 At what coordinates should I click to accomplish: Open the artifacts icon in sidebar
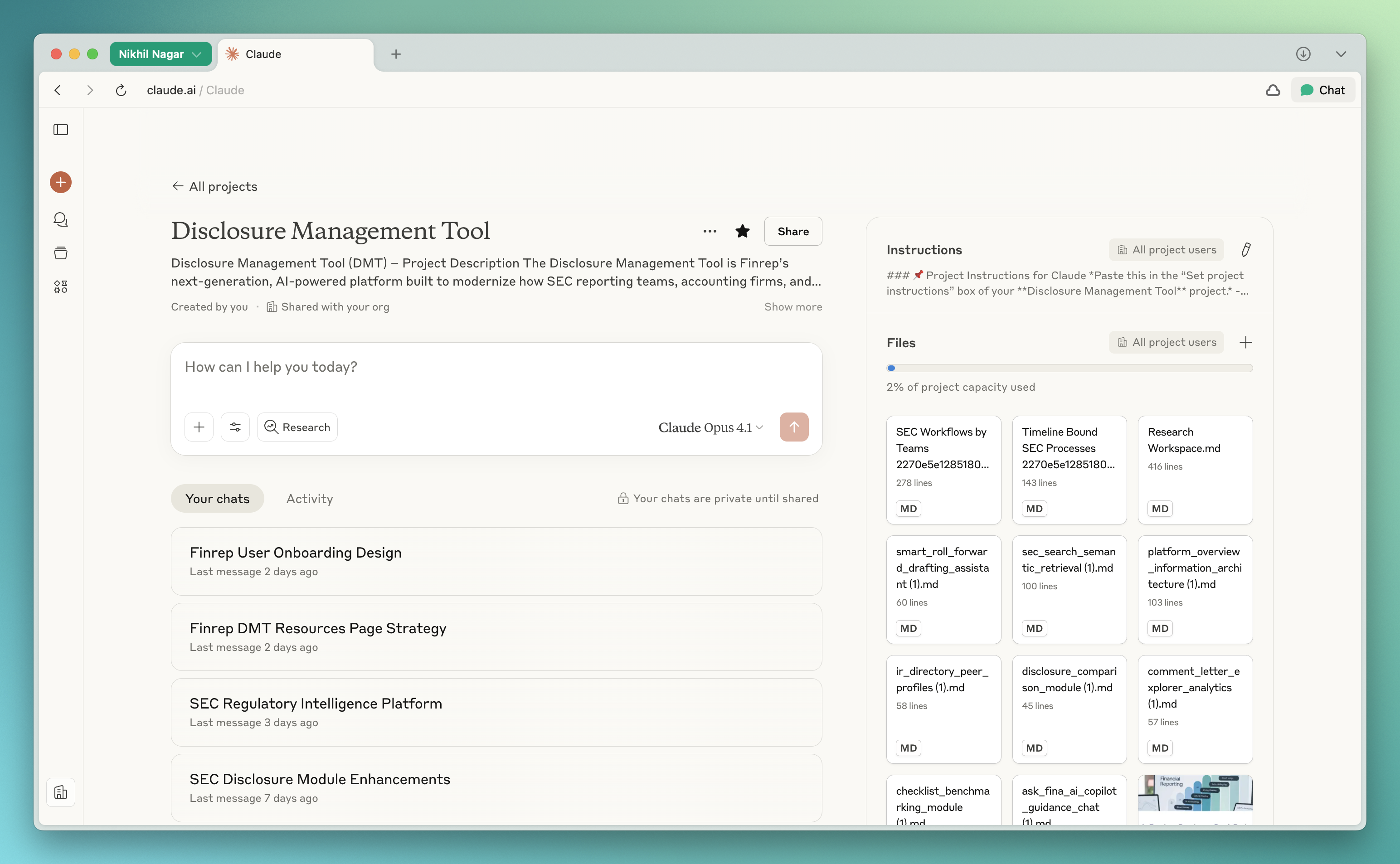point(61,286)
